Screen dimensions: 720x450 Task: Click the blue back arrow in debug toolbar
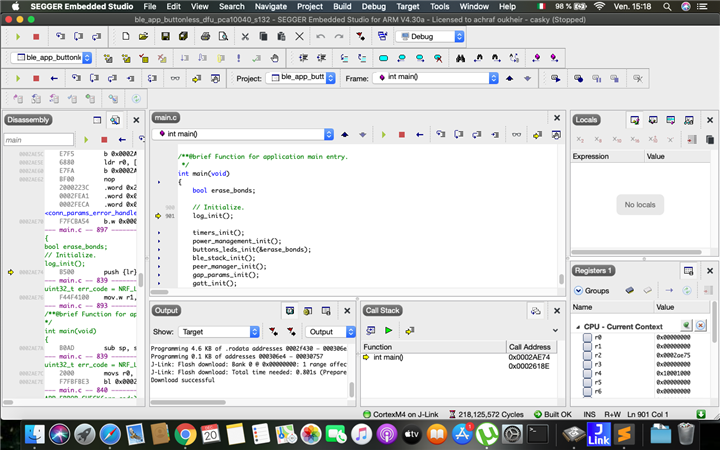click(x=54, y=79)
